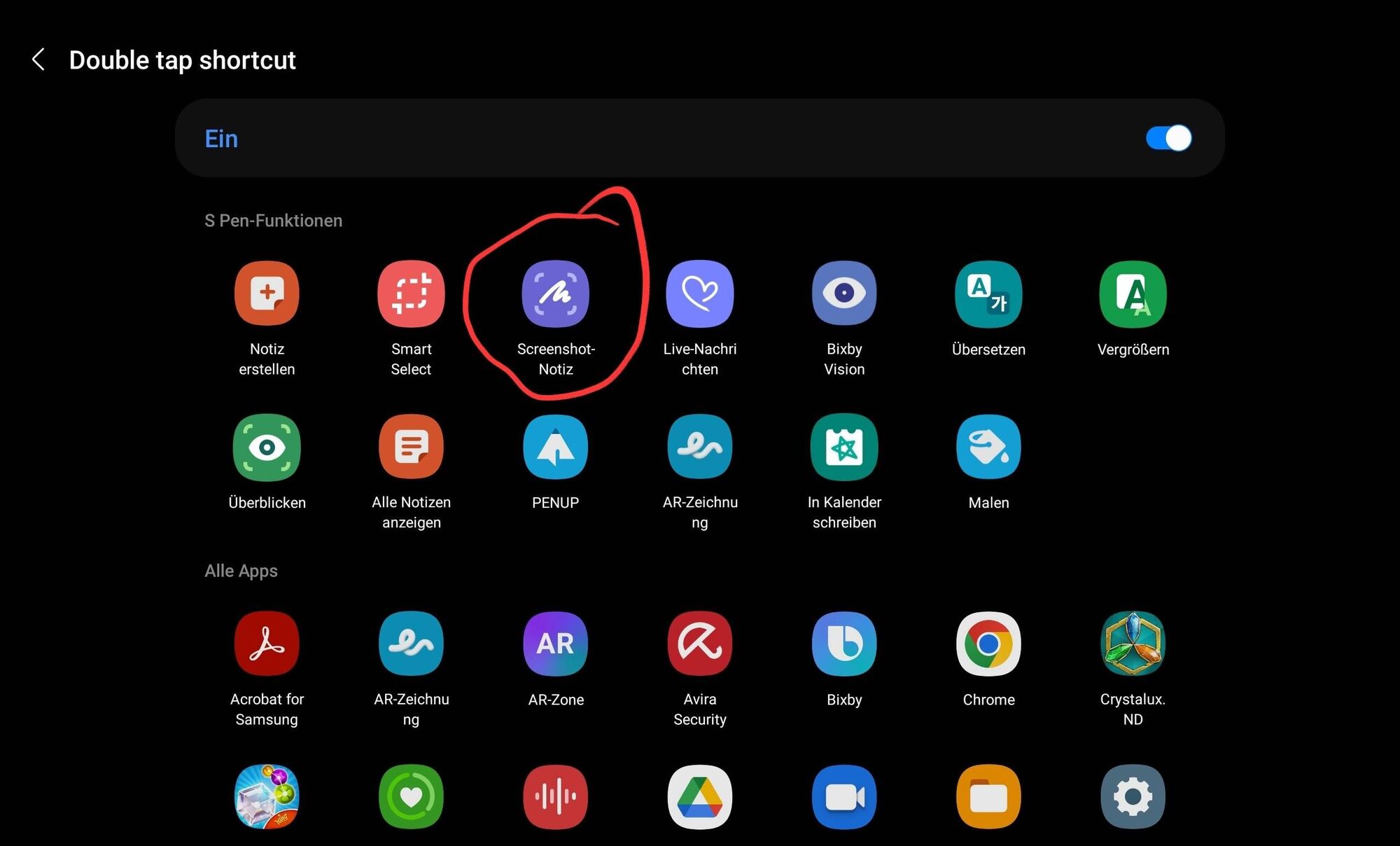
Task: Turn off the Ein double tap switch
Action: (1168, 138)
